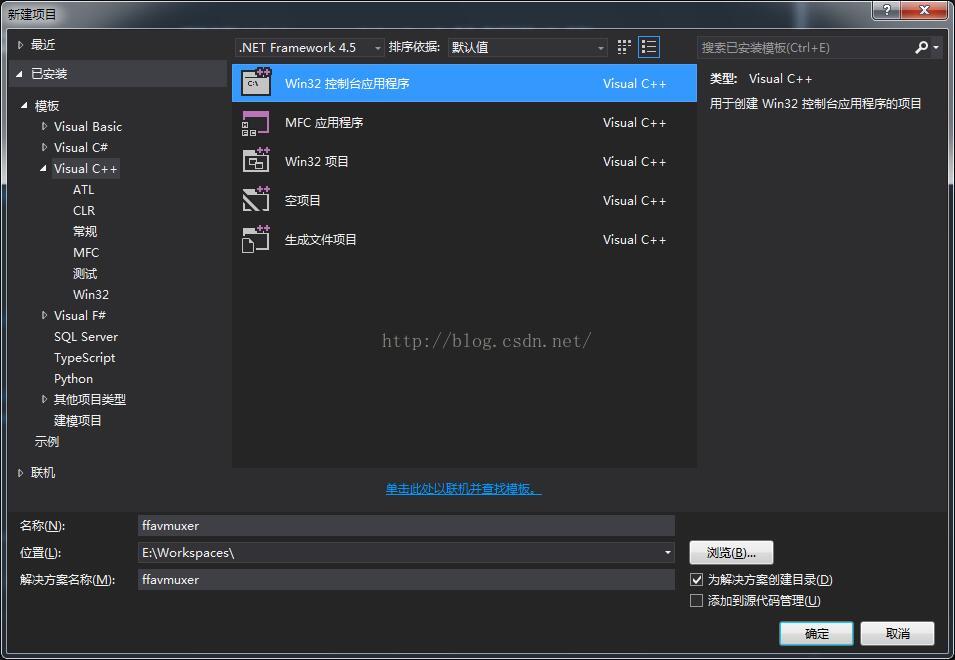Select 建模项目 in the tree

coord(77,420)
